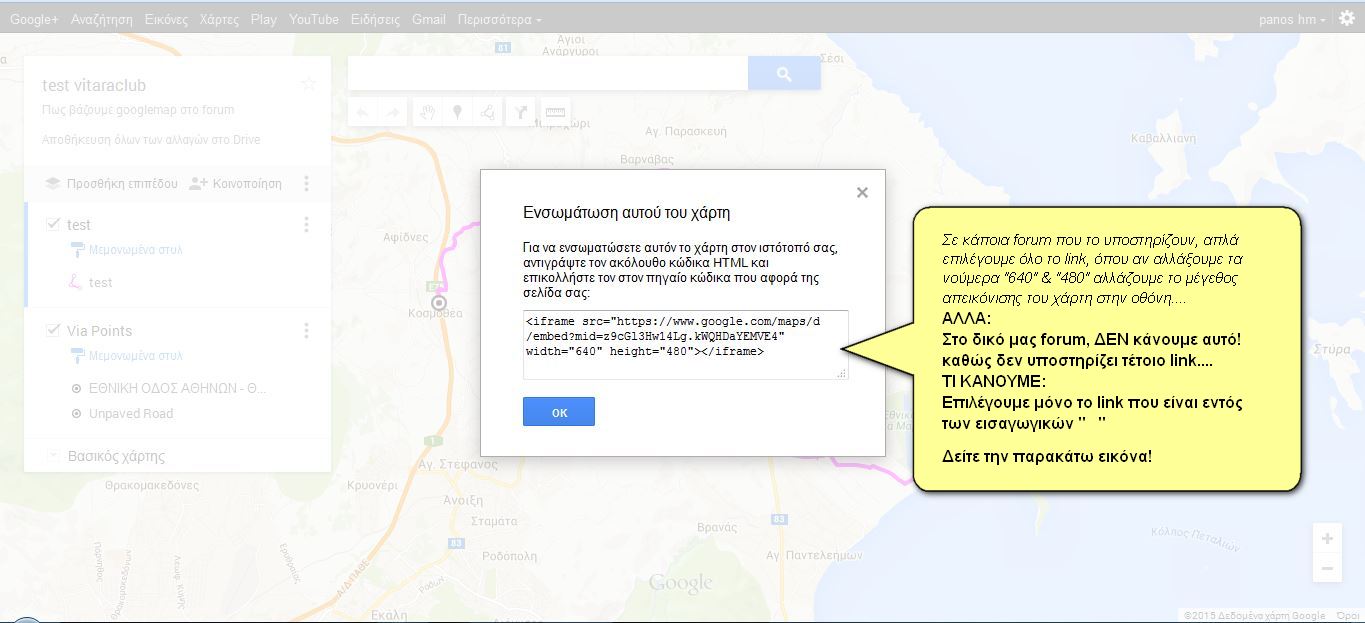Expand the Βασικός χάρτης base map section
Viewport: 1365px width, 623px height.
(53, 456)
